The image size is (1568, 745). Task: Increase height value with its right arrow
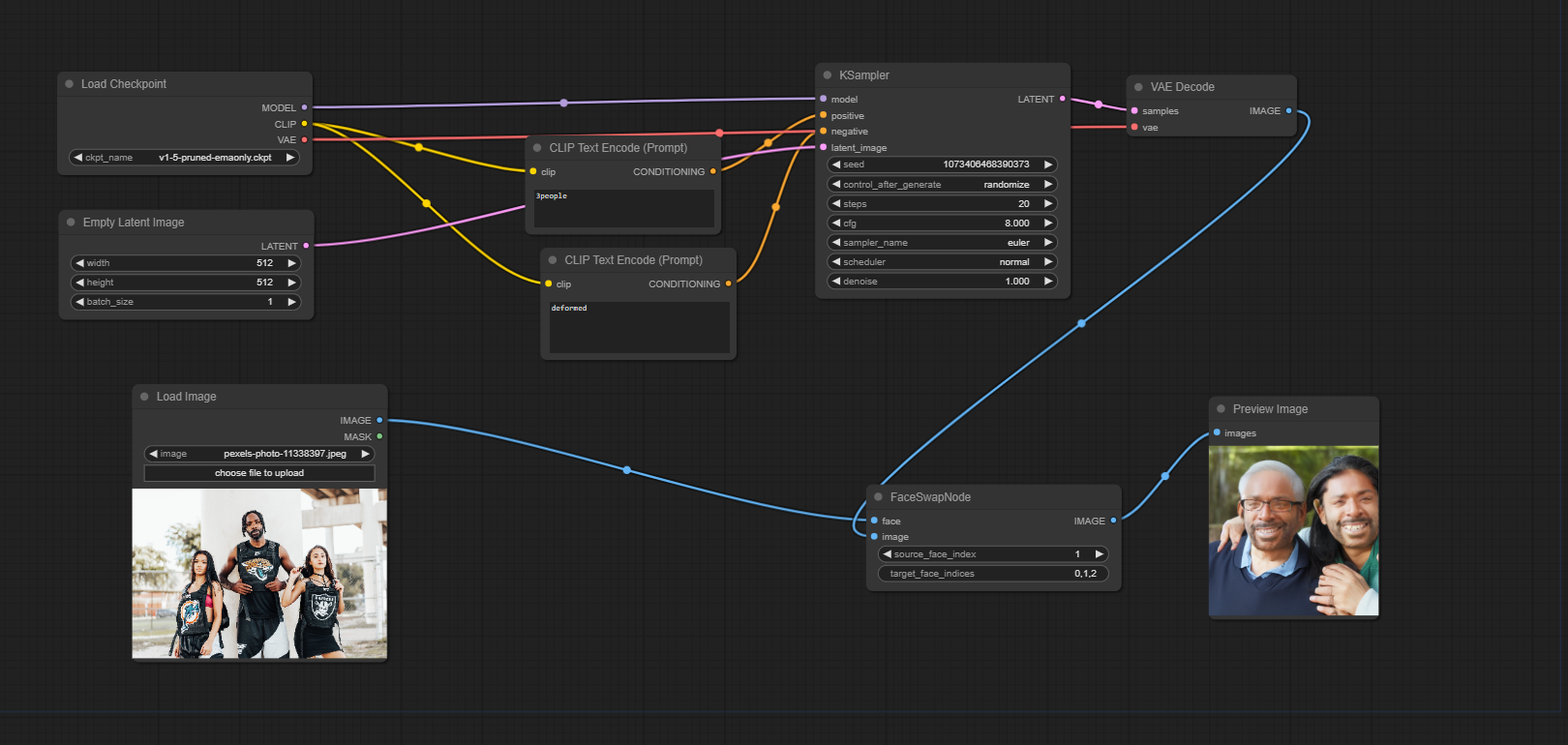[291, 283]
